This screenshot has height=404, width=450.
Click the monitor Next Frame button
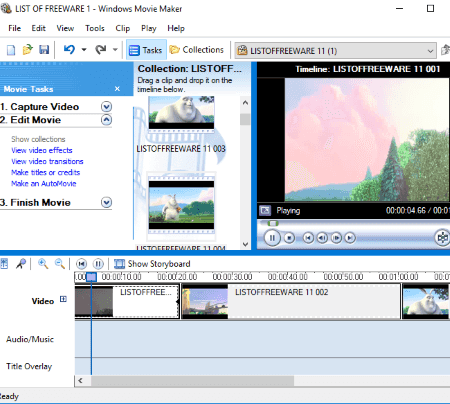pos(336,238)
